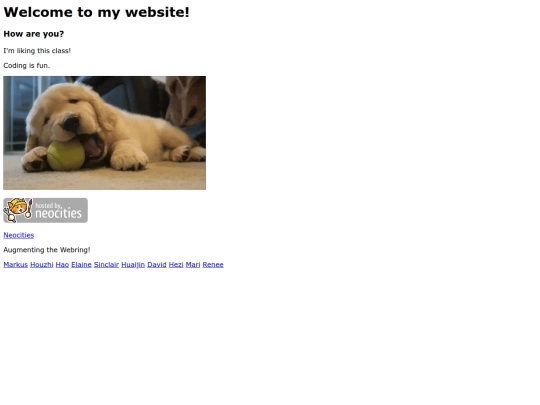Click the "Welcome to my website!" heading

point(96,12)
